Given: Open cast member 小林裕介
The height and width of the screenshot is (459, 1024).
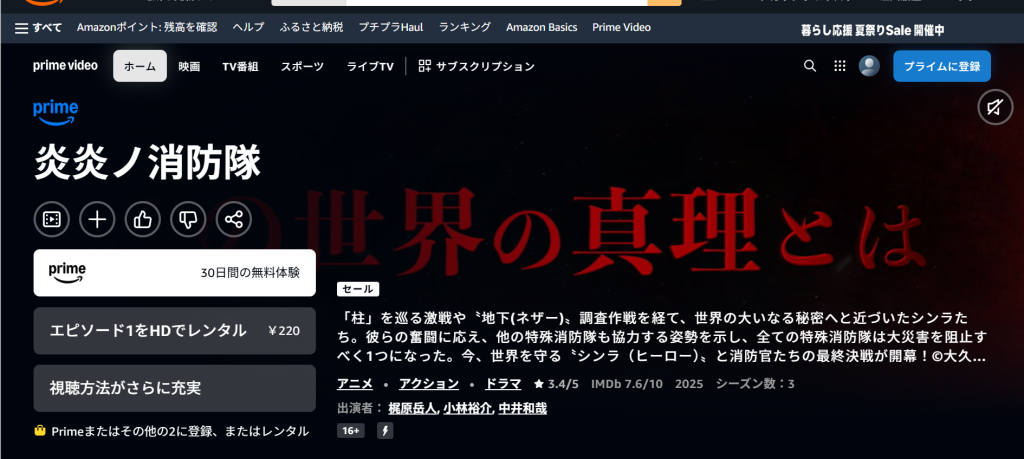Looking at the screenshot, I should (467, 409).
